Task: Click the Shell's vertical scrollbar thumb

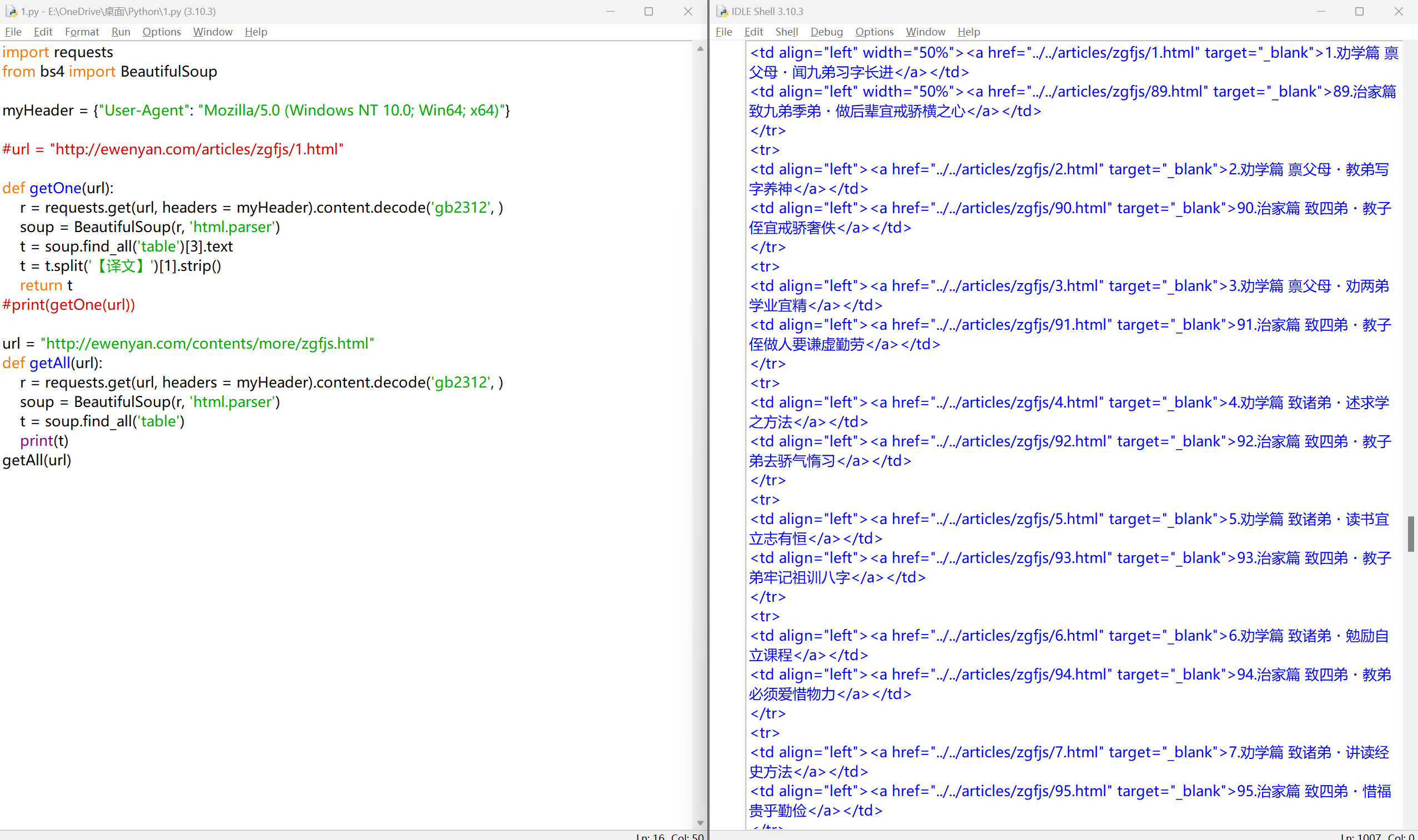Action: point(1411,533)
